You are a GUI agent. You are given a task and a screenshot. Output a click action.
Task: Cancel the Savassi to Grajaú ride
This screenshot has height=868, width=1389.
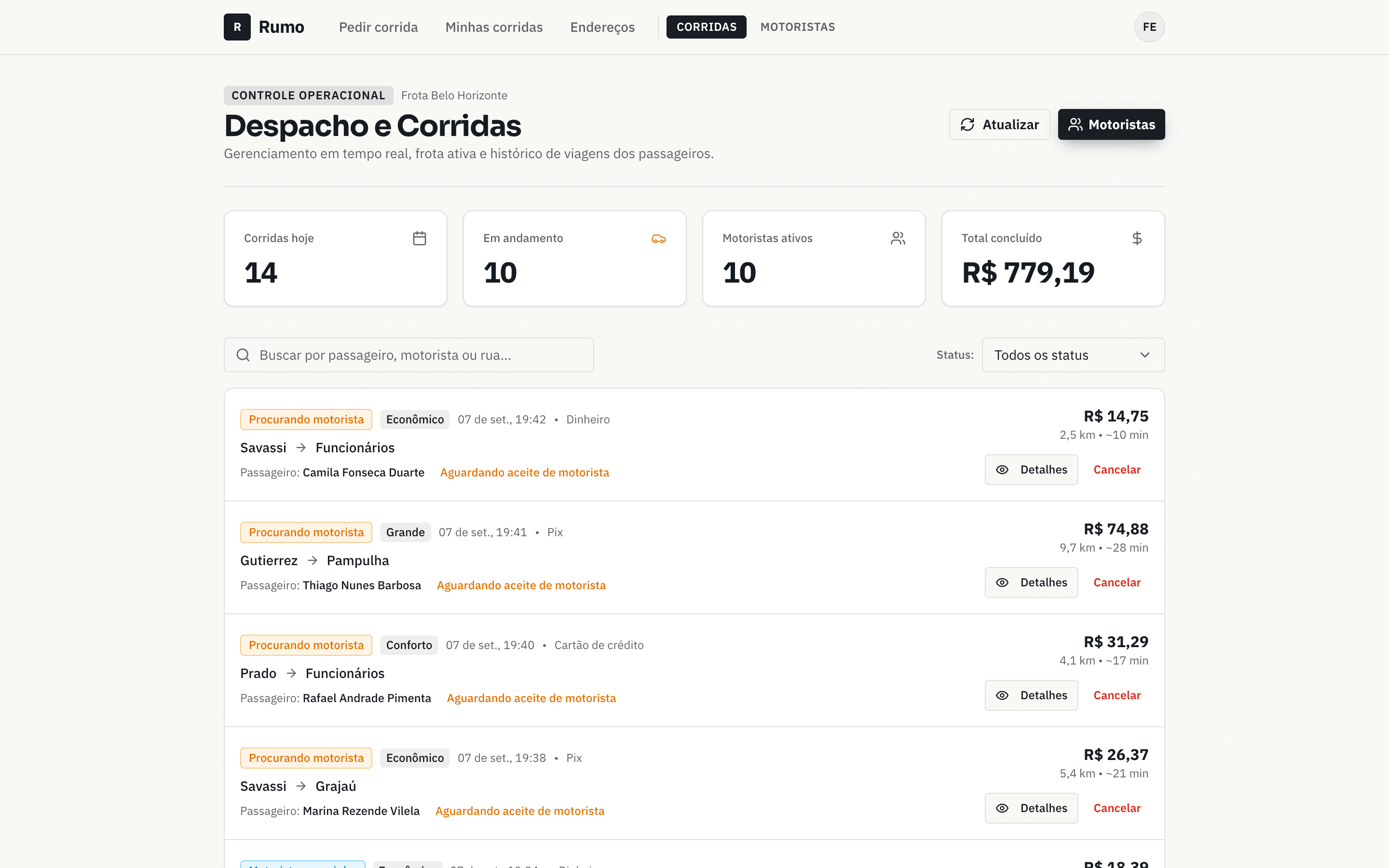coord(1117,808)
